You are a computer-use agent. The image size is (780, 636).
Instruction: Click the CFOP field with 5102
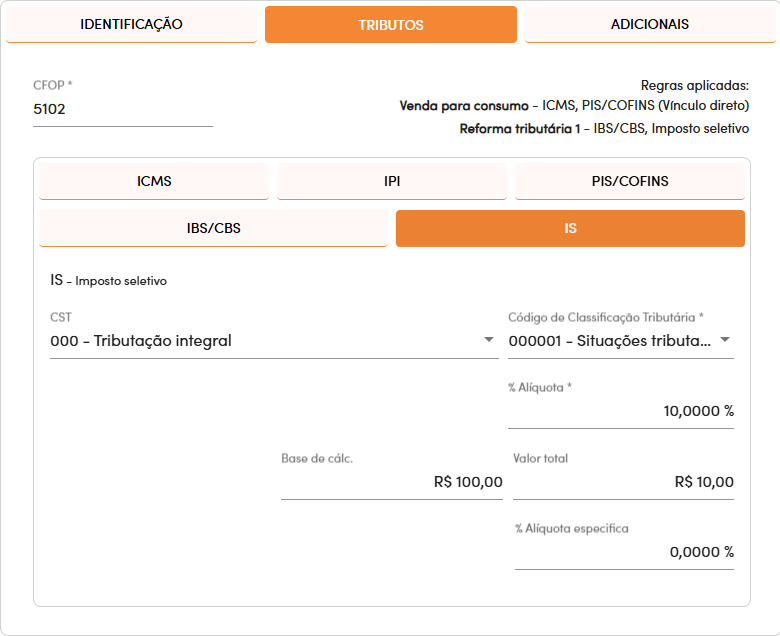coord(123,109)
